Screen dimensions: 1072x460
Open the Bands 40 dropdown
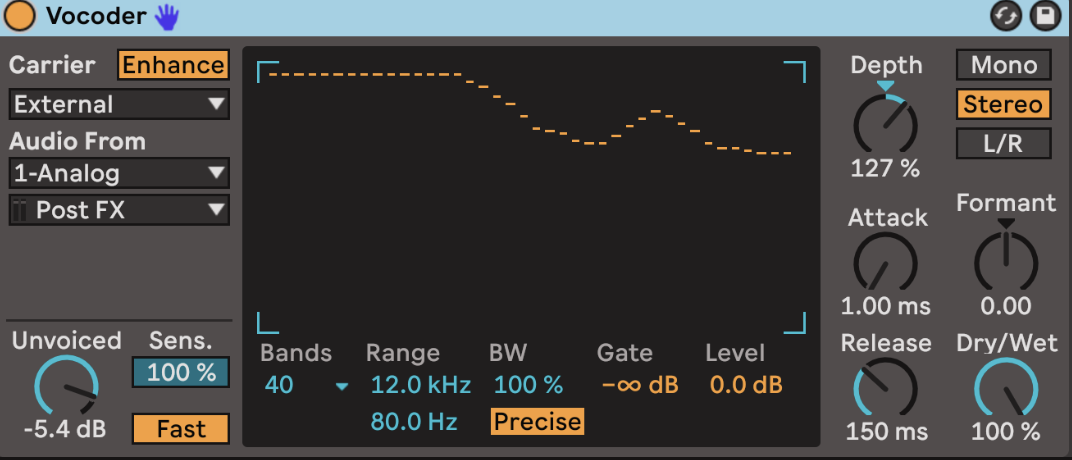306,385
